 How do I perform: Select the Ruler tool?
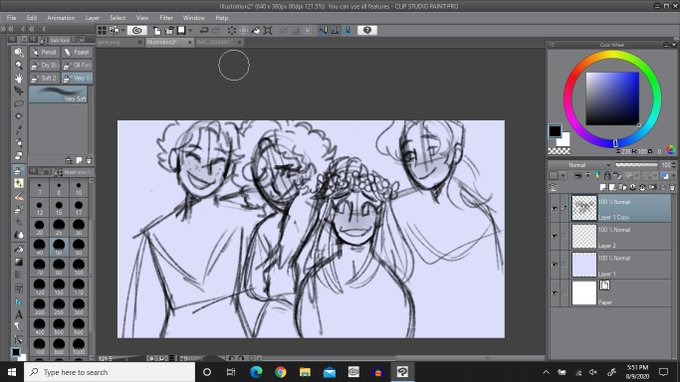(19, 301)
